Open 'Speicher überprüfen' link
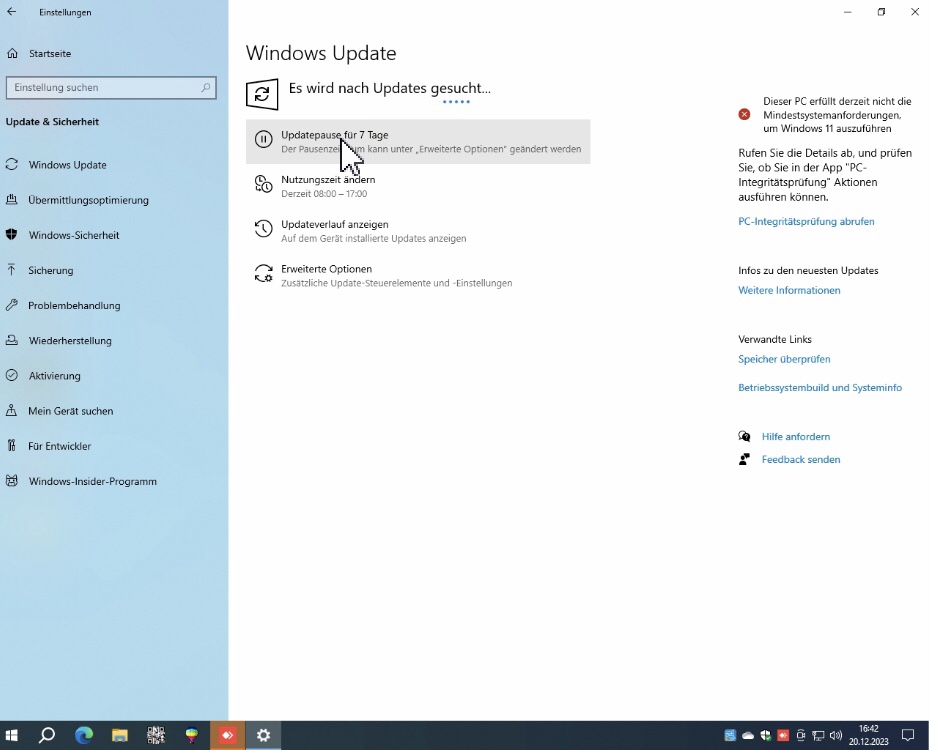929x750 pixels. (x=784, y=359)
